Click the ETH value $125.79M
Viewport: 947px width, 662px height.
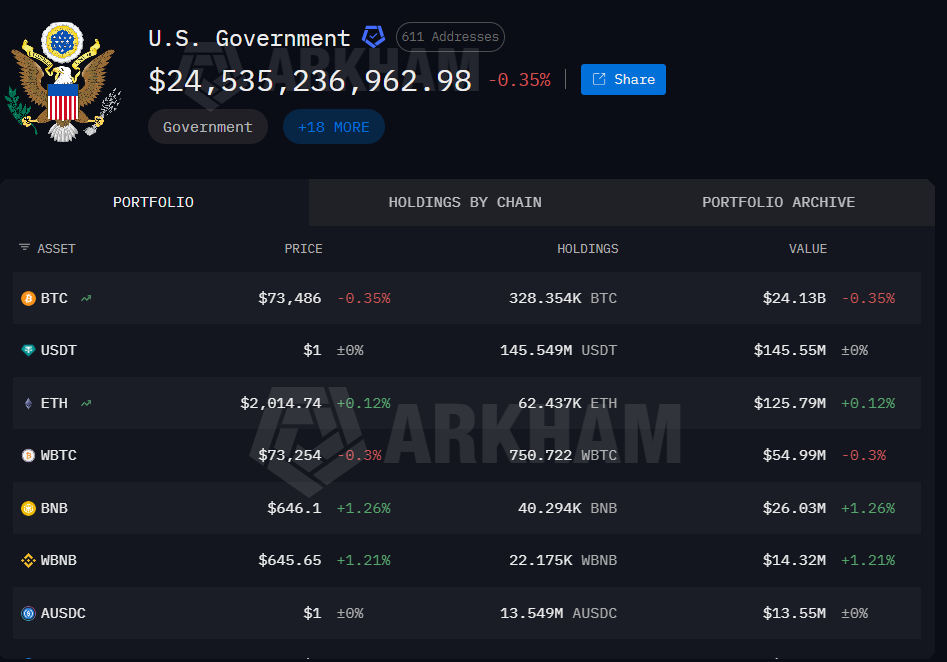(x=790, y=403)
